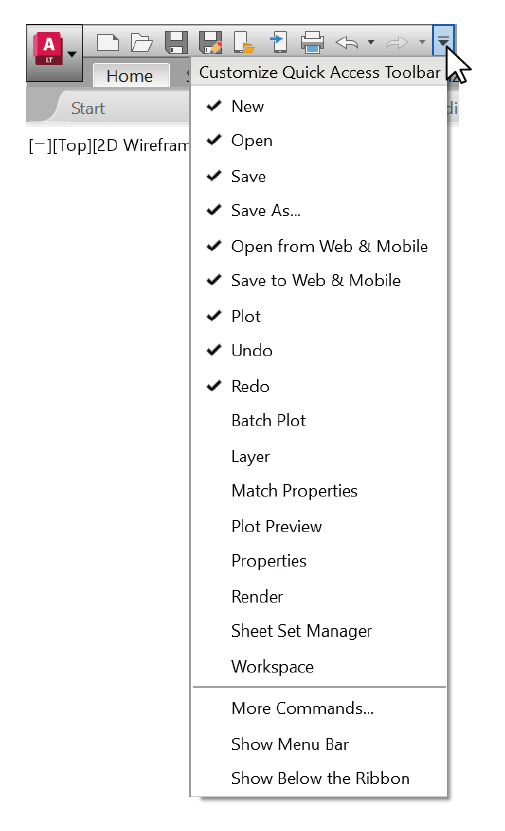Select the Start drawing tab
This screenshot has width=505, height=831.
pos(88,109)
